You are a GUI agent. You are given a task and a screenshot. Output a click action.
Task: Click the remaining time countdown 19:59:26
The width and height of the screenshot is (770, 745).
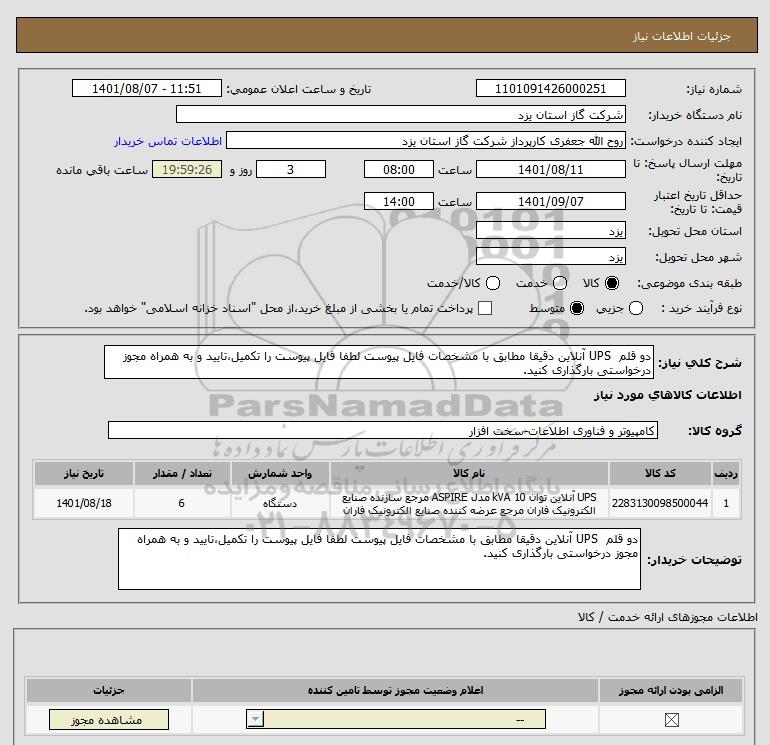coord(187,169)
